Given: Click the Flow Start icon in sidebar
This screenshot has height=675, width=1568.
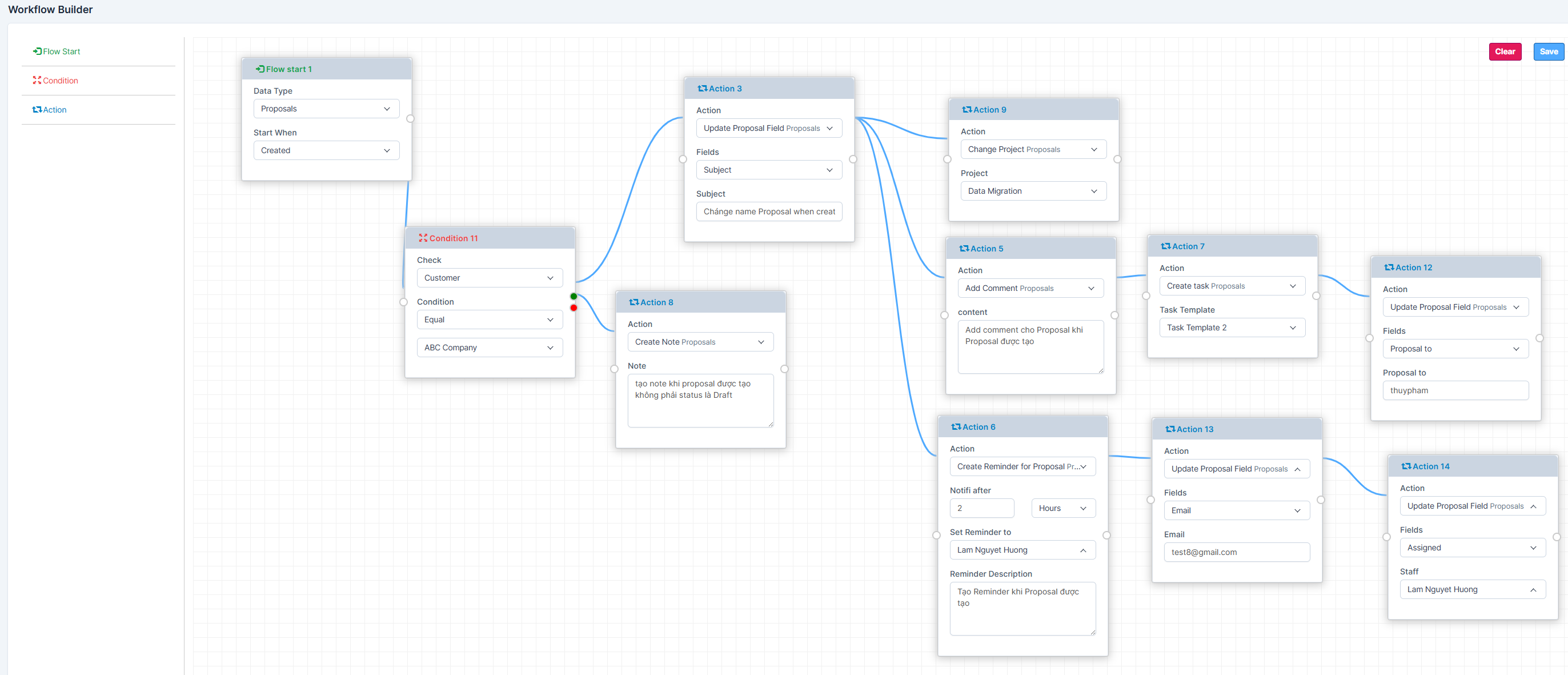Looking at the screenshot, I should (x=37, y=51).
